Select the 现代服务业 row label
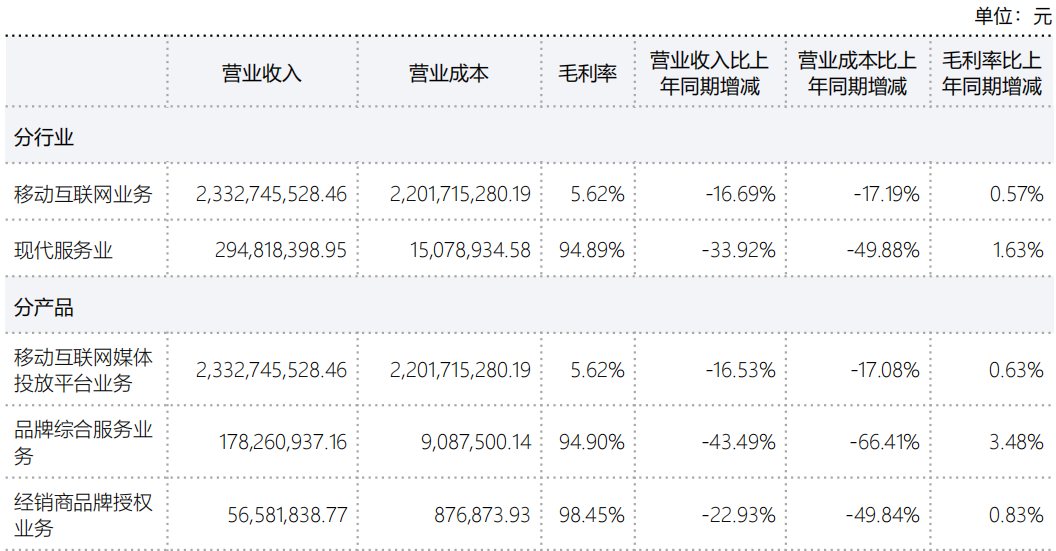This screenshot has height=551, width=1056. pyautogui.click(x=64, y=250)
